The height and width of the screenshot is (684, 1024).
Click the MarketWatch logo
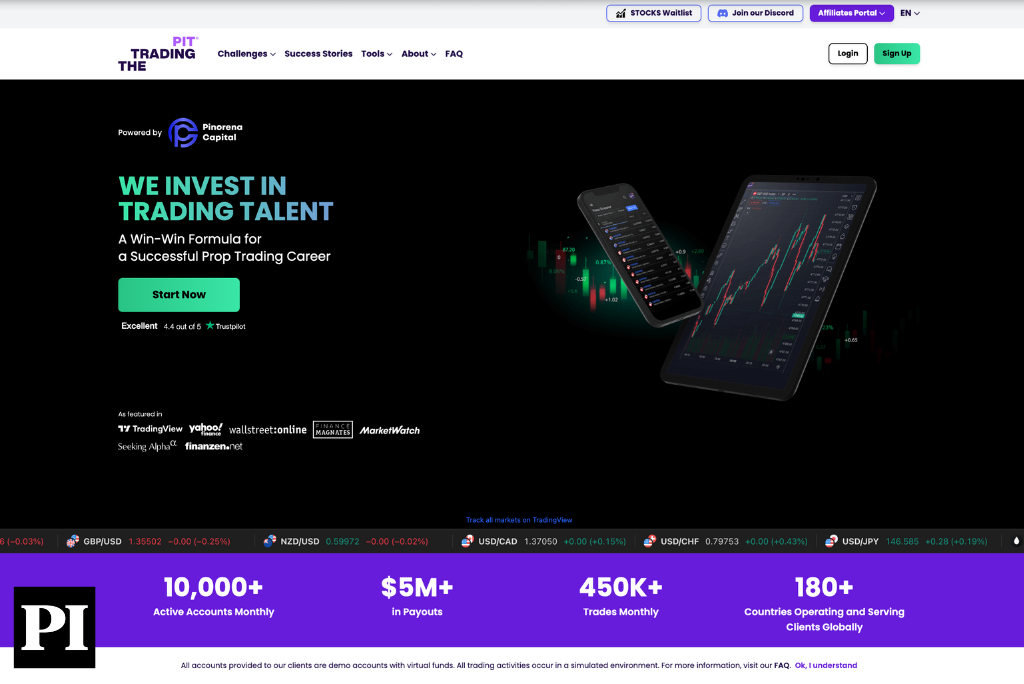[x=390, y=430]
